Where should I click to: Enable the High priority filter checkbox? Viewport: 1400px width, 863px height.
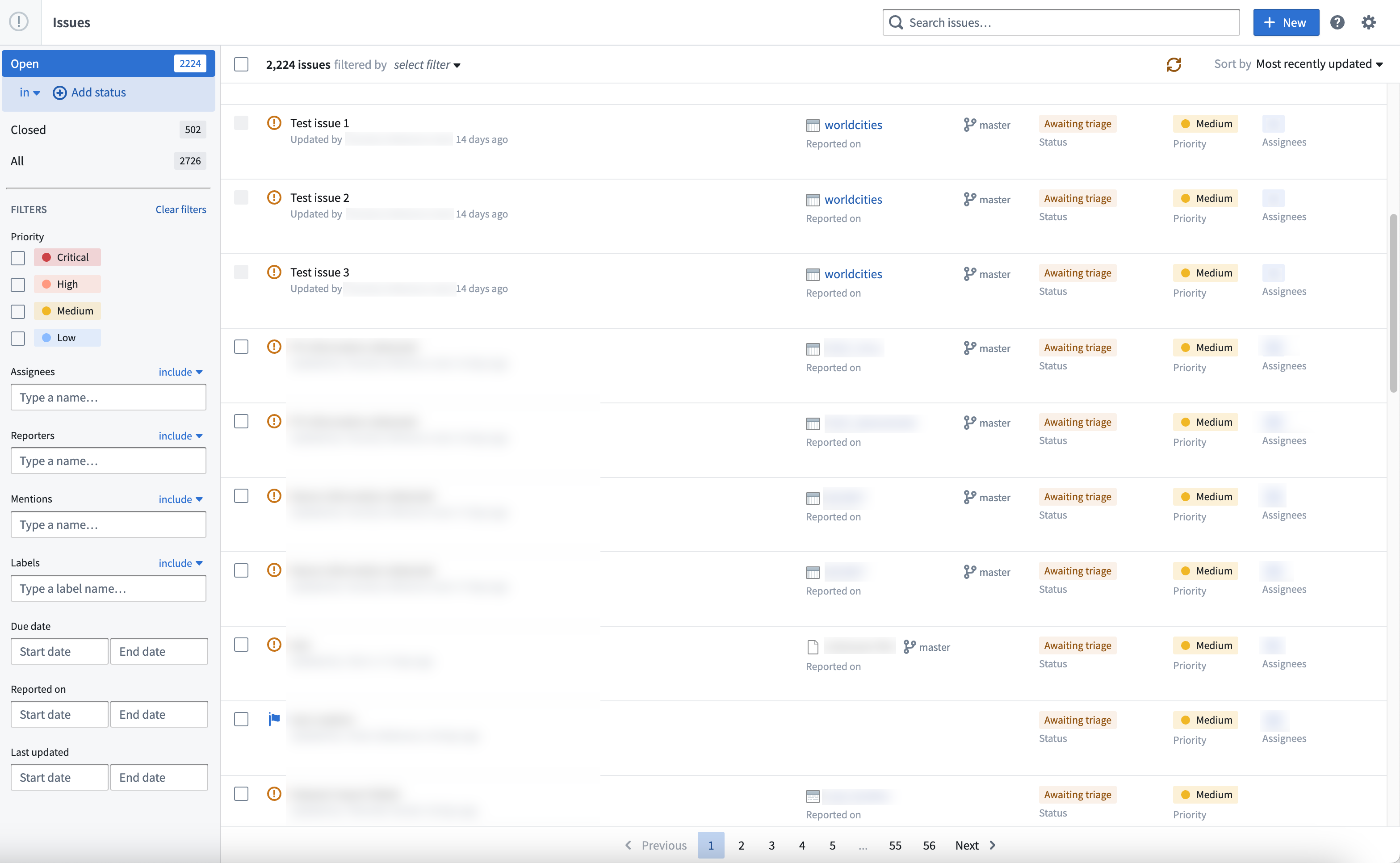point(18,284)
